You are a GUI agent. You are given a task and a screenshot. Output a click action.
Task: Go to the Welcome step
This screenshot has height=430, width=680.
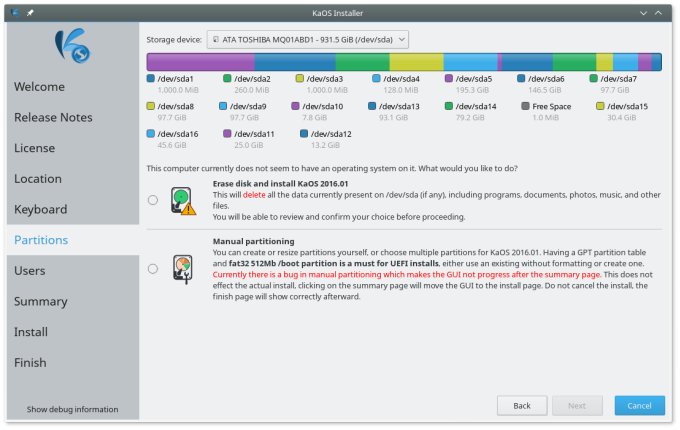[x=39, y=87]
